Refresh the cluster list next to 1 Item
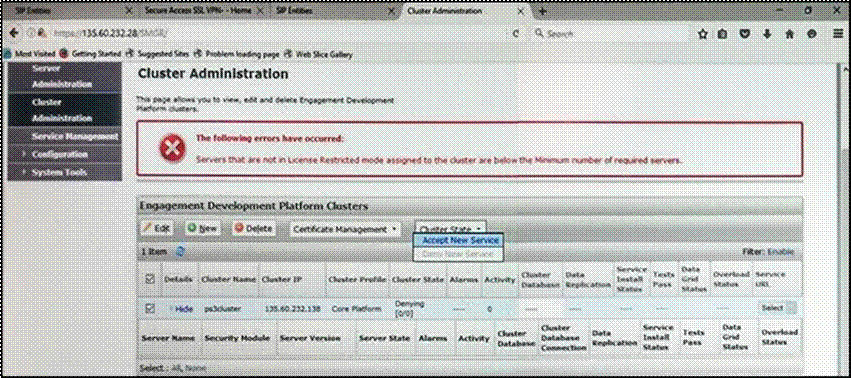The image size is (851, 378). (181, 252)
